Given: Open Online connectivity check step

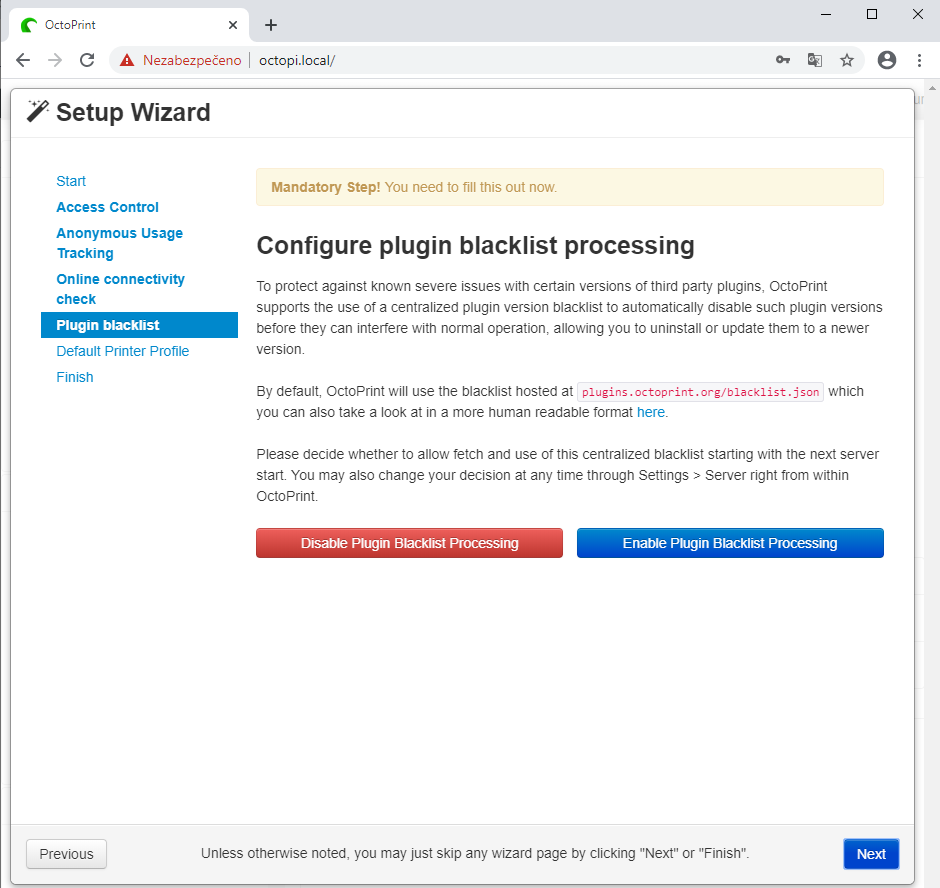Looking at the screenshot, I should click(120, 289).
